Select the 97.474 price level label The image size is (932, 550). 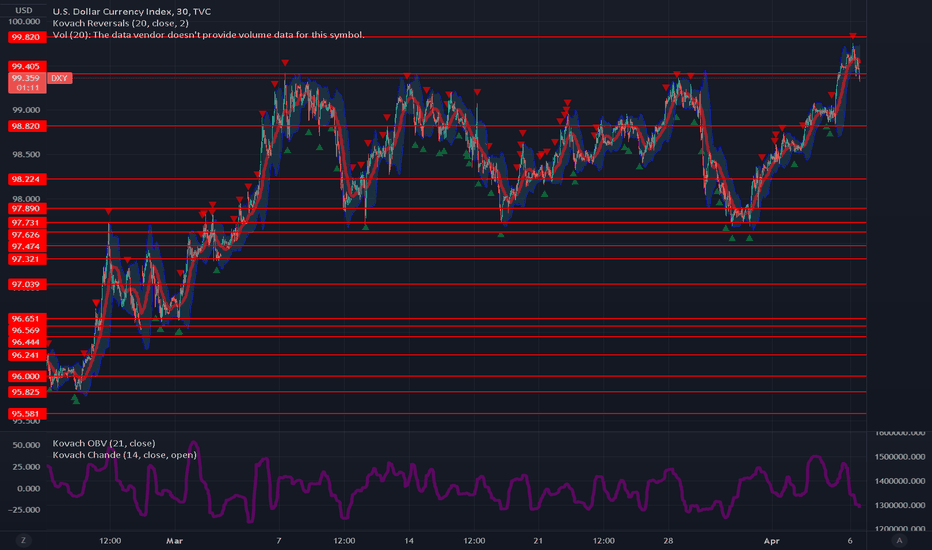coord(27,246)
